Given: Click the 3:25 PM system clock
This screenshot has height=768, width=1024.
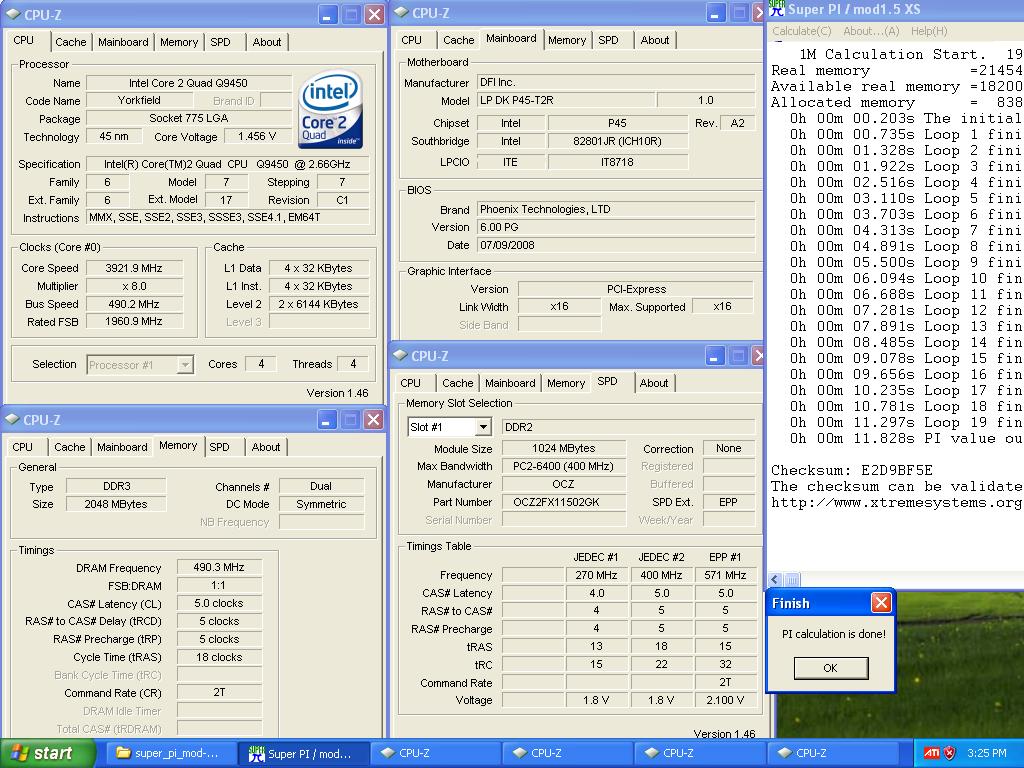Looking at the screenshot, I should click(987, 753).
